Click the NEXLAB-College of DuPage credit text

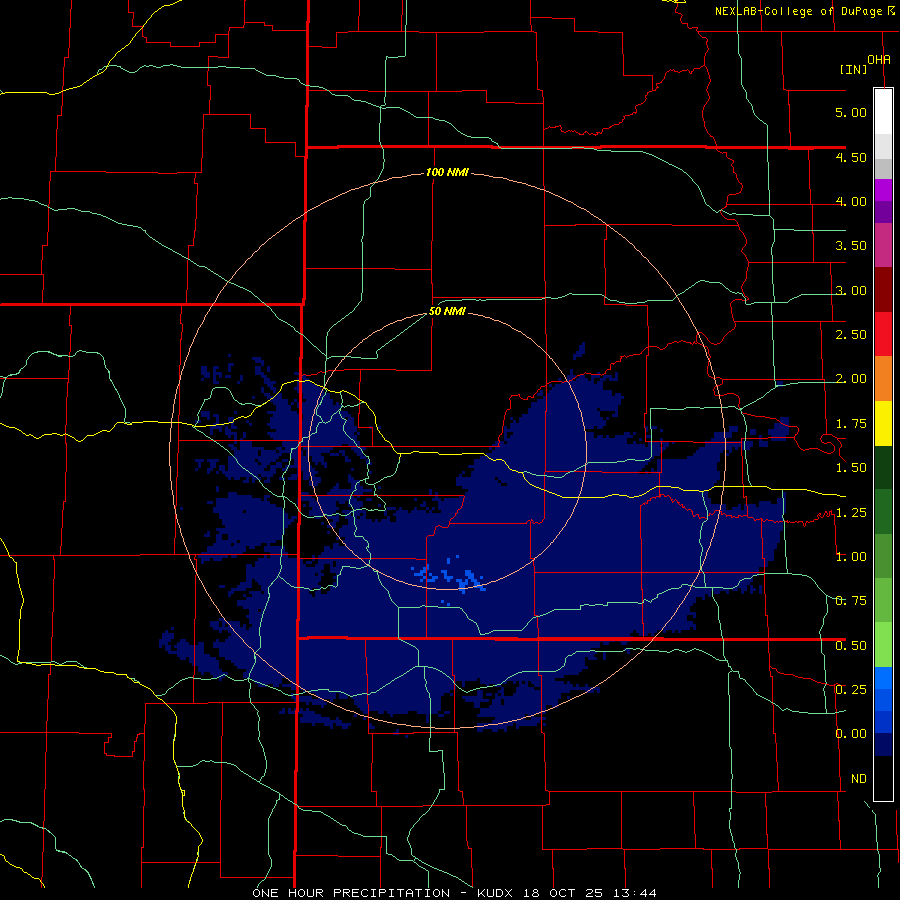(x=798, y=11)
